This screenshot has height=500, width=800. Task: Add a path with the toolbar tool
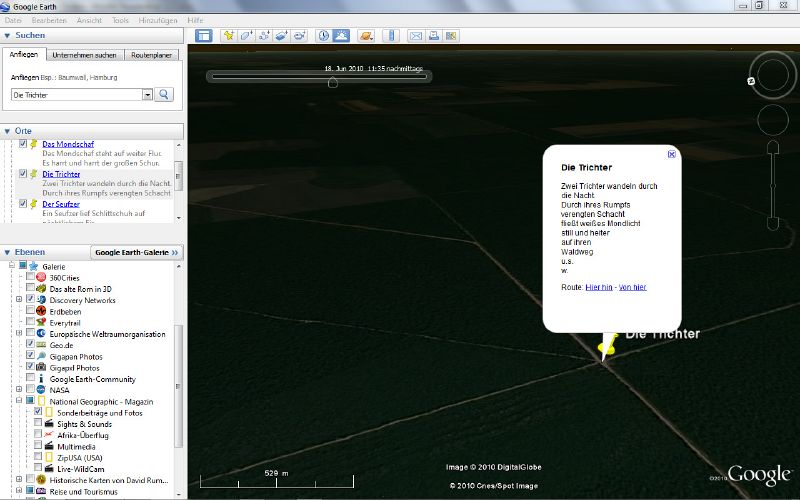264,36
